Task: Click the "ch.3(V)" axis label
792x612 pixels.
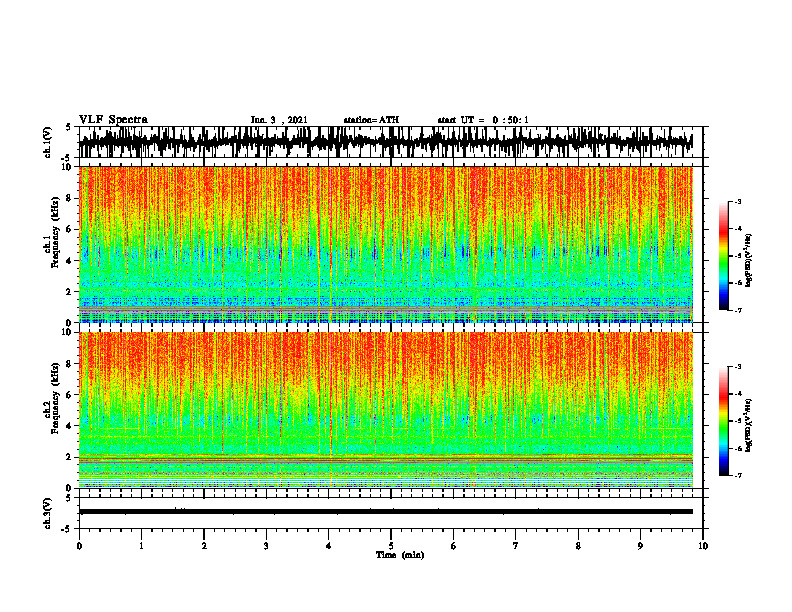Action: [x=48, y=513]
